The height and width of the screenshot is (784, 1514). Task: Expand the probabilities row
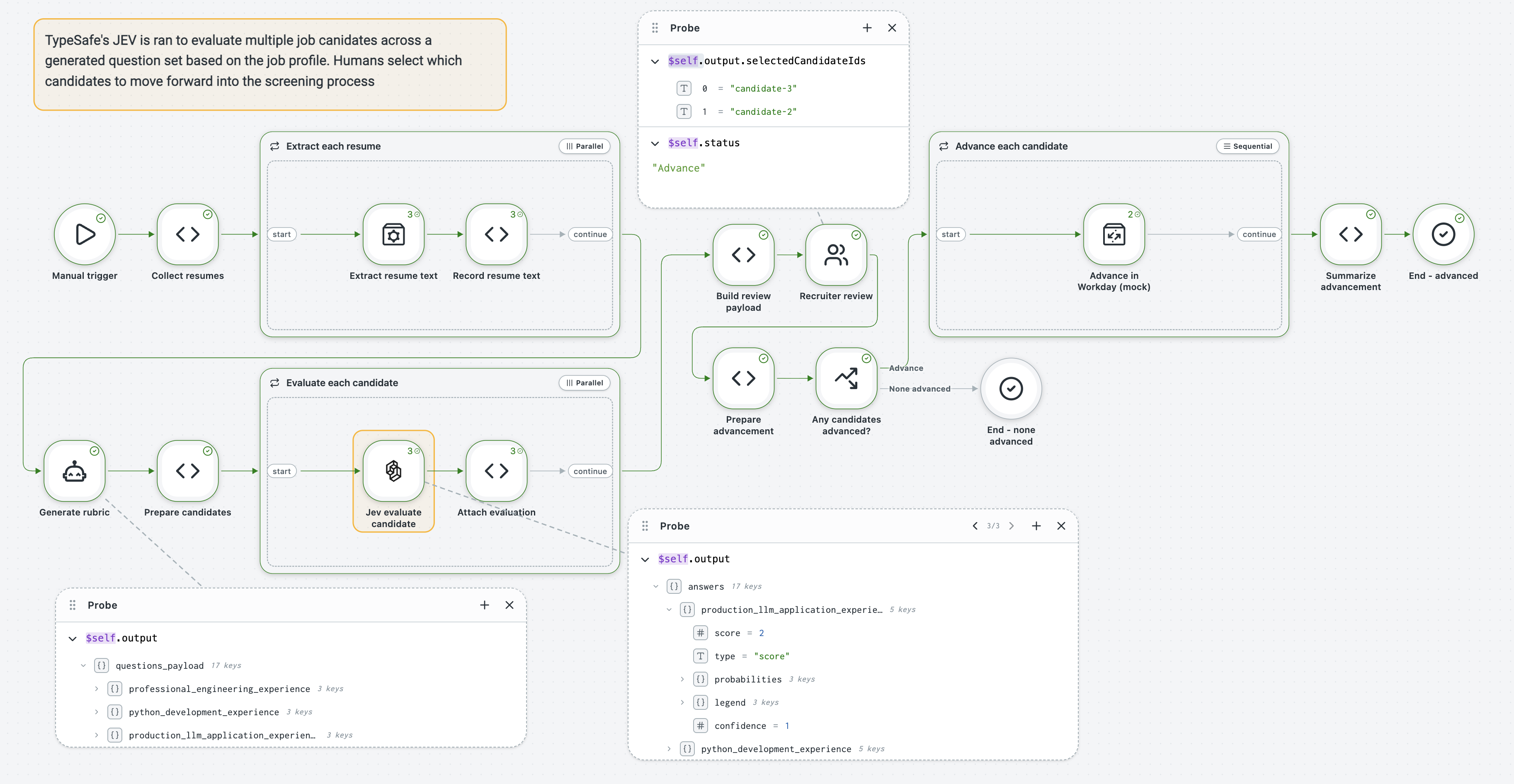682,680
